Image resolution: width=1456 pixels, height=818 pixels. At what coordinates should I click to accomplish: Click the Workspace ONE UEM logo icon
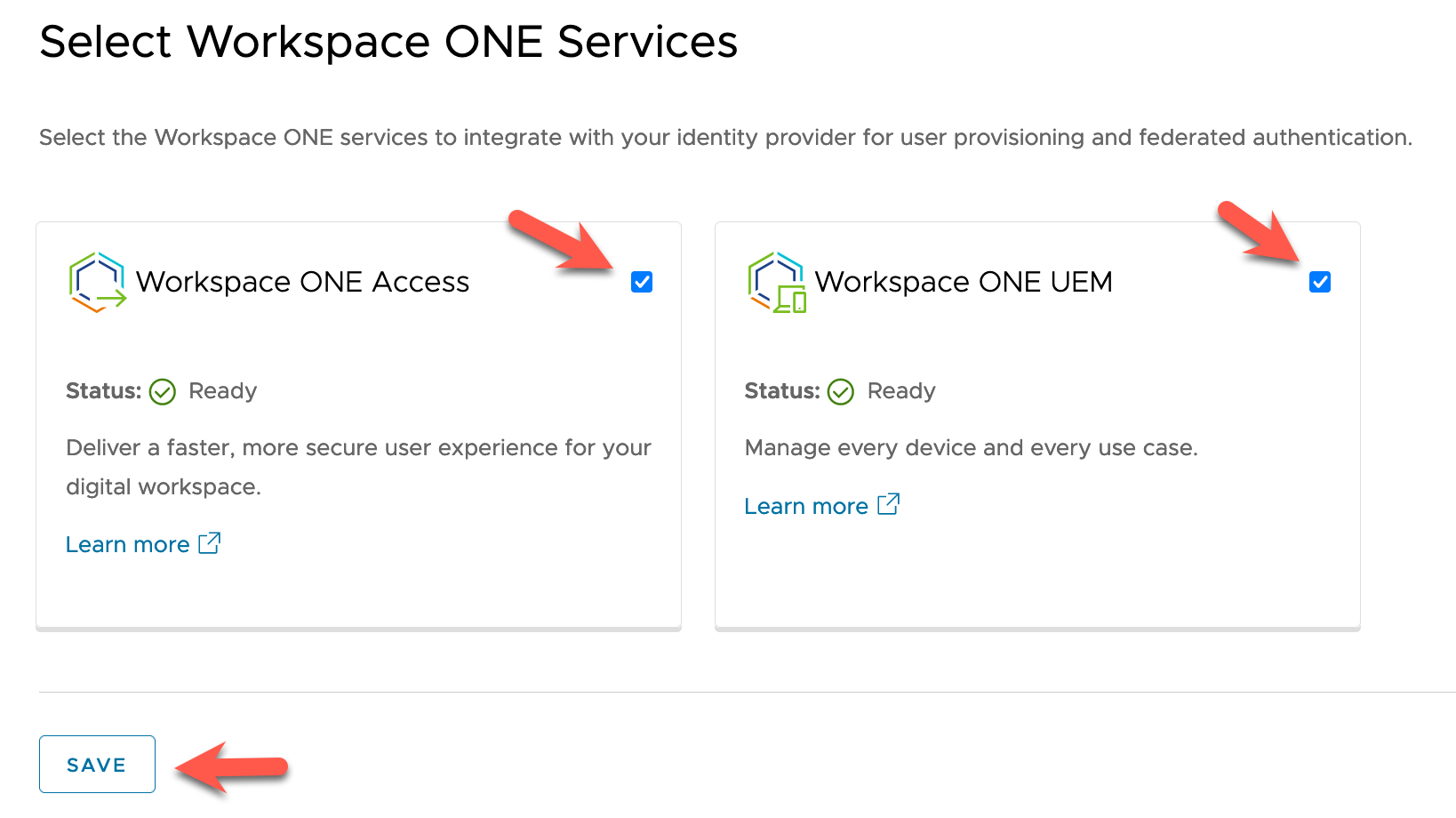coord(776,282)
